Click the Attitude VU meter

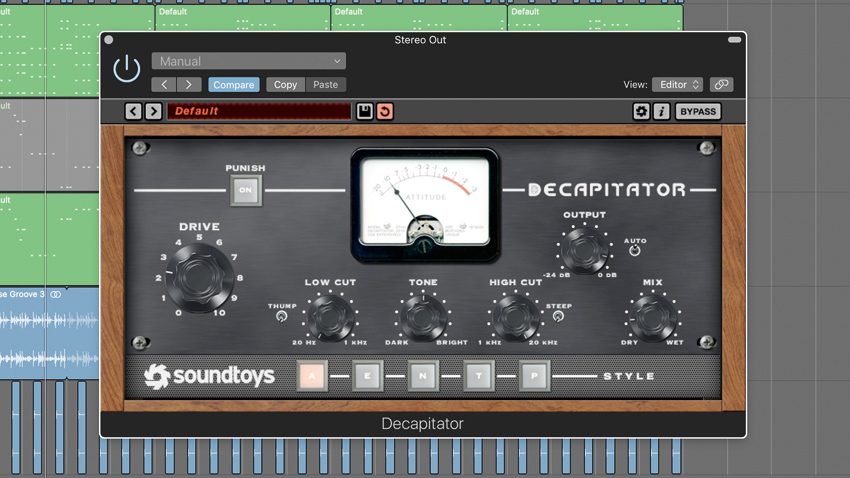click(424, 205)
